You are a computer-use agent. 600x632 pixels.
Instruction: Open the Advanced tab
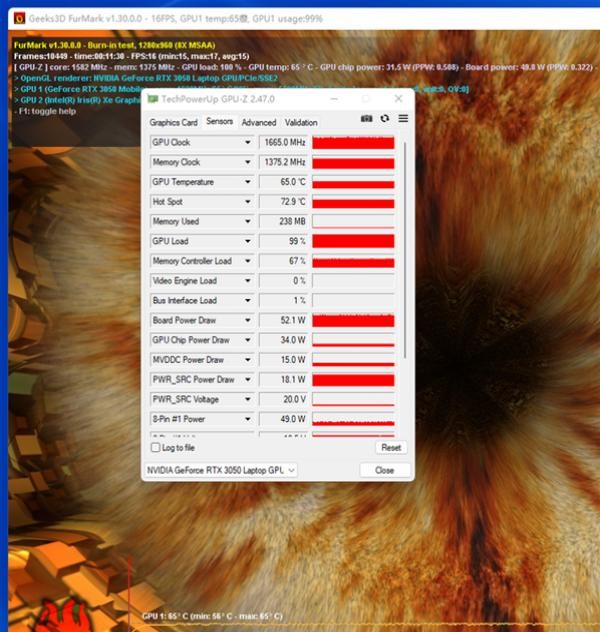coord(258,122)
